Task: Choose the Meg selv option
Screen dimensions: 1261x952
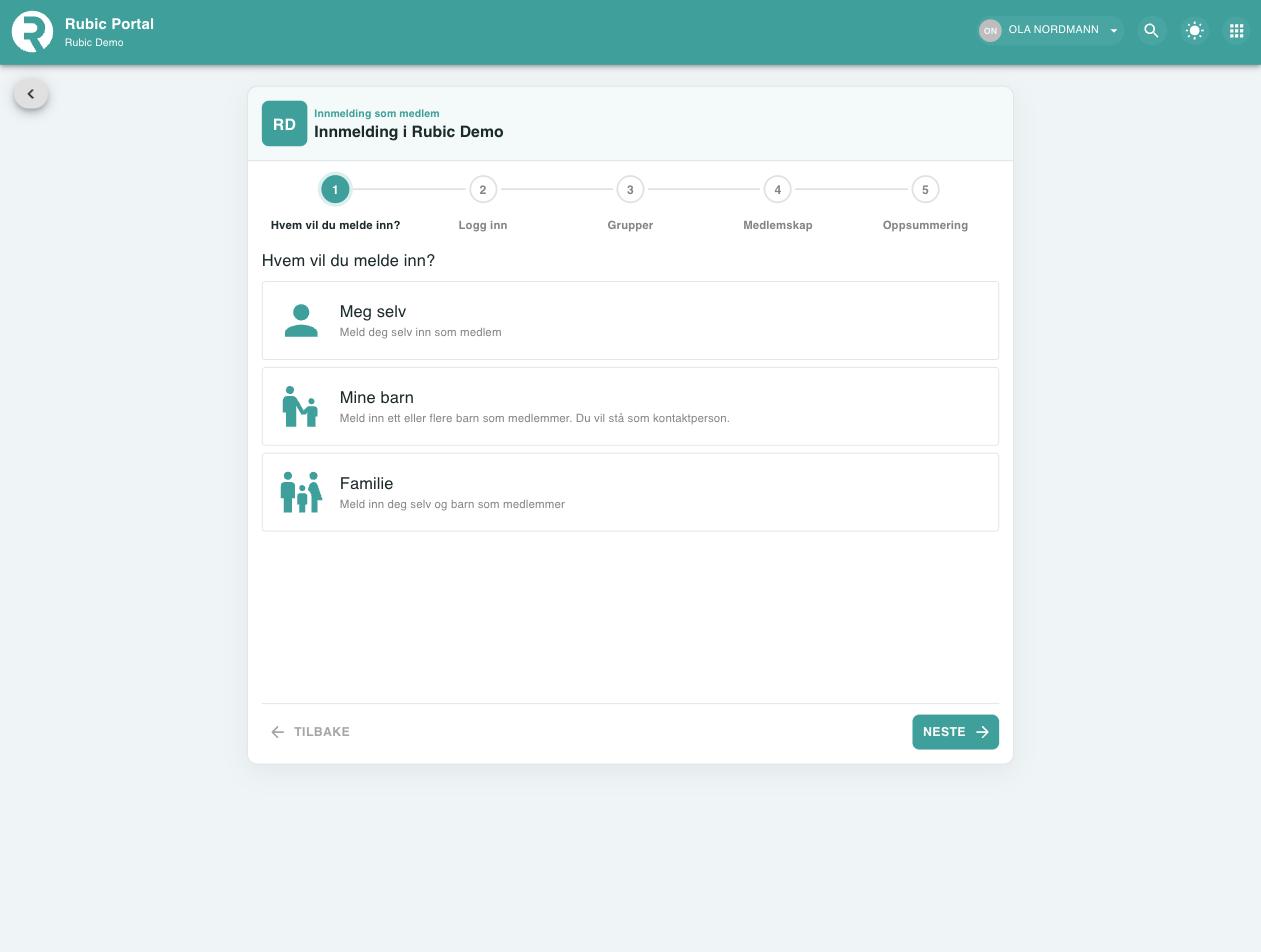Action: (x=630, y=320)
